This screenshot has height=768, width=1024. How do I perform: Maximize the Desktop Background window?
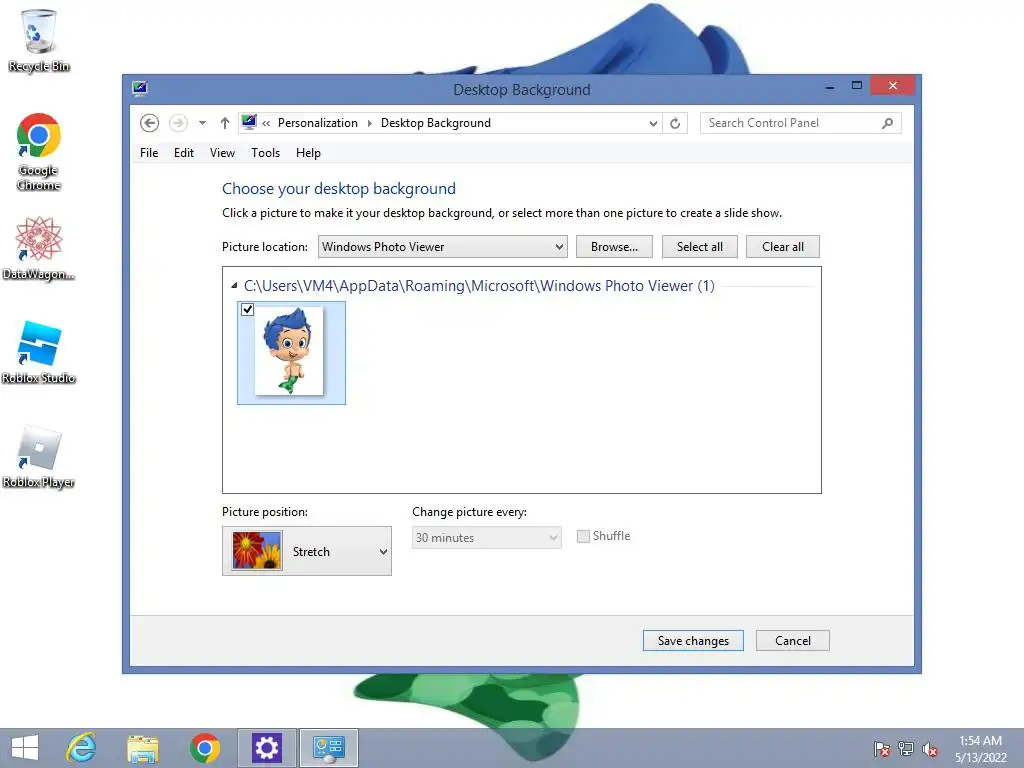857,86
